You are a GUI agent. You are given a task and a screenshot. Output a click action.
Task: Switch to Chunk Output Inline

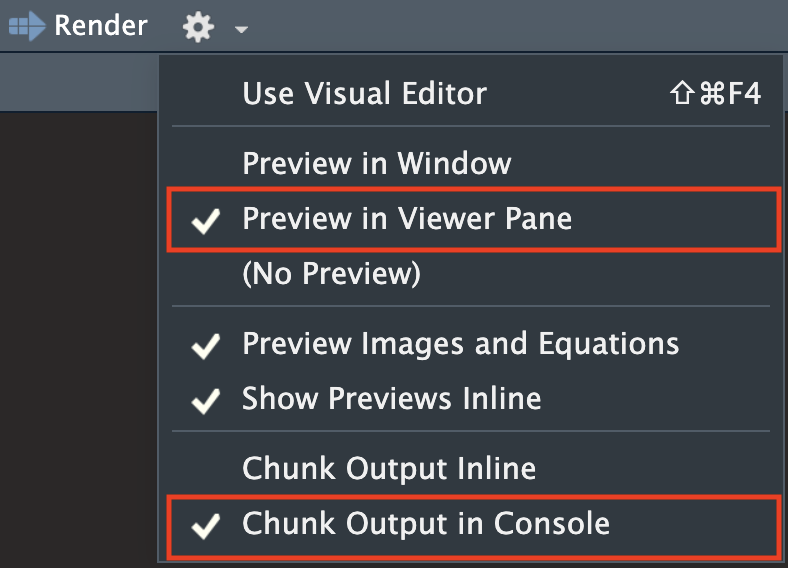coord(471,468)
